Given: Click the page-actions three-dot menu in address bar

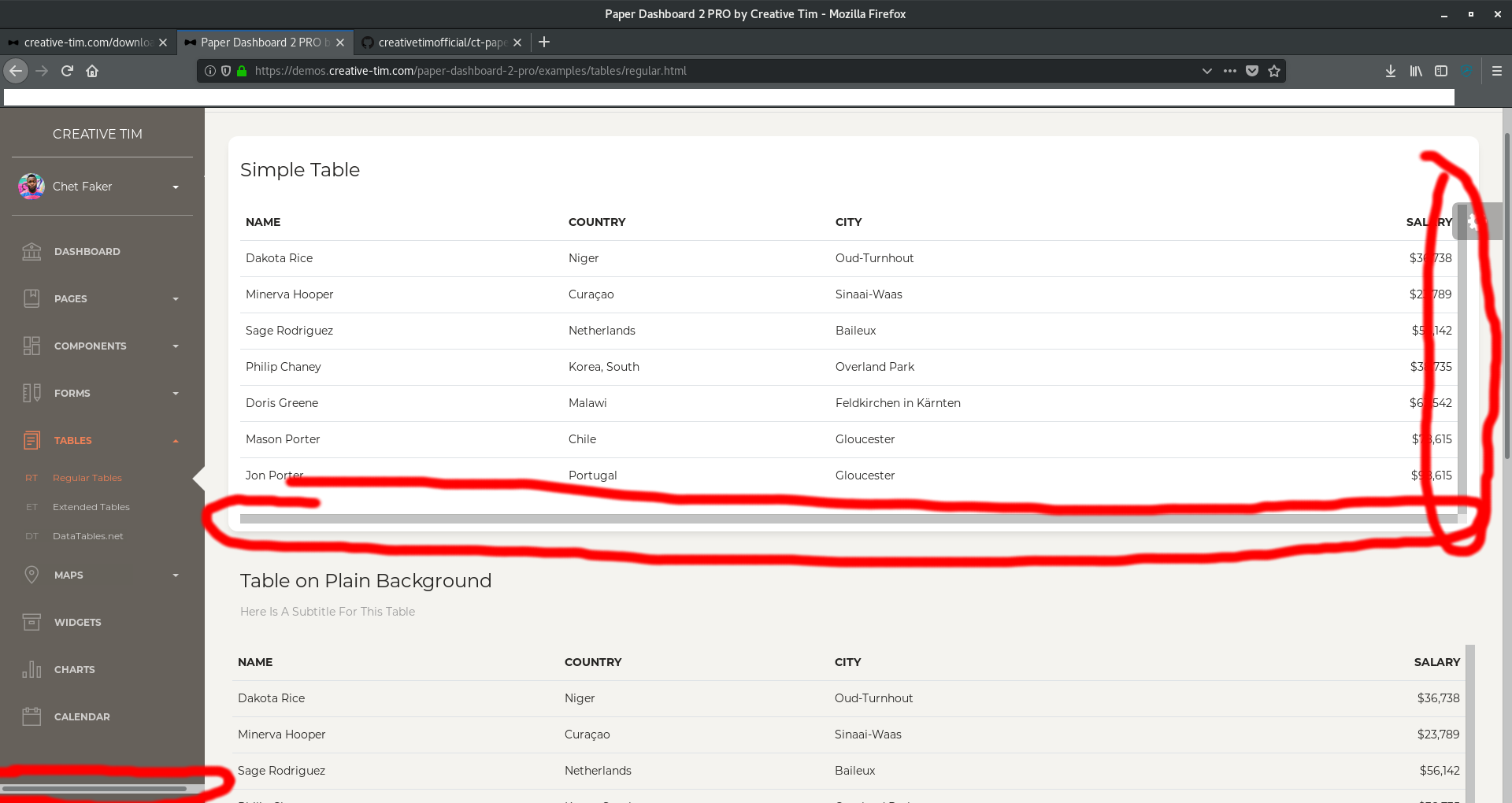Looking at the screenshot, I should click(x=1229, y=71).
